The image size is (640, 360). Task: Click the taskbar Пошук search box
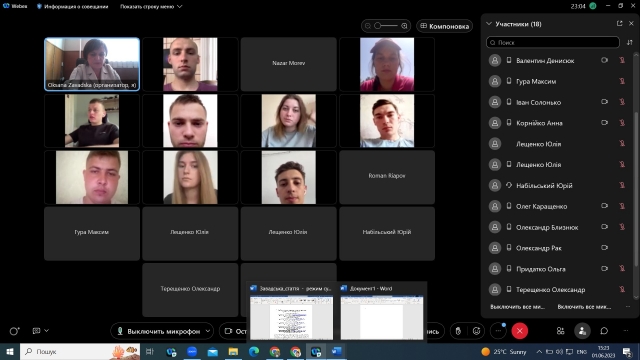pyautogui.click(x=80, y=351)
